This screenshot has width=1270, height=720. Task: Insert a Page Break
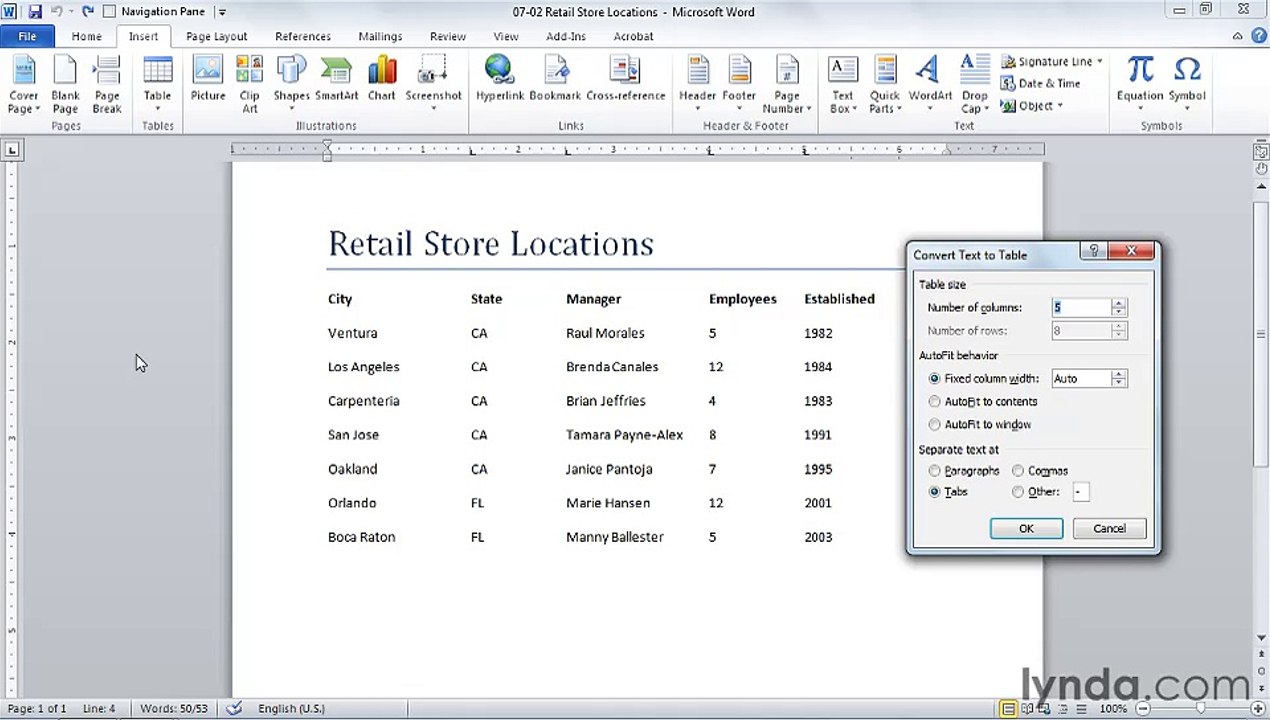[107, 85]
